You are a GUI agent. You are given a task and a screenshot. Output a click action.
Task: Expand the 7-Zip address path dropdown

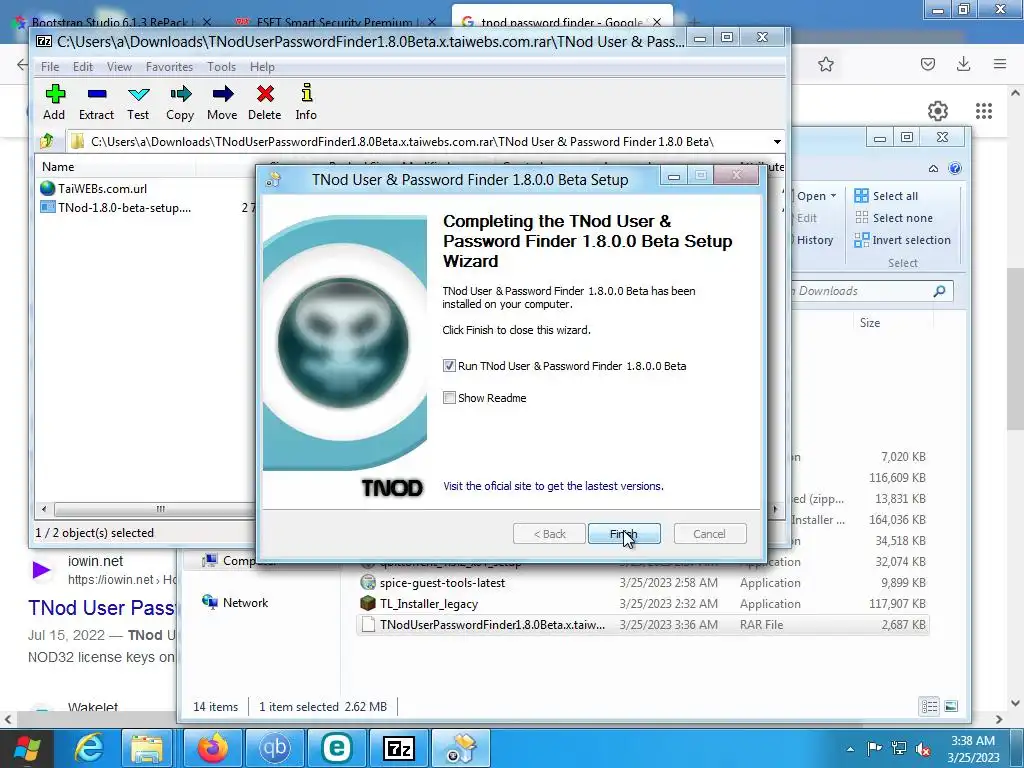tap(776, 142)
